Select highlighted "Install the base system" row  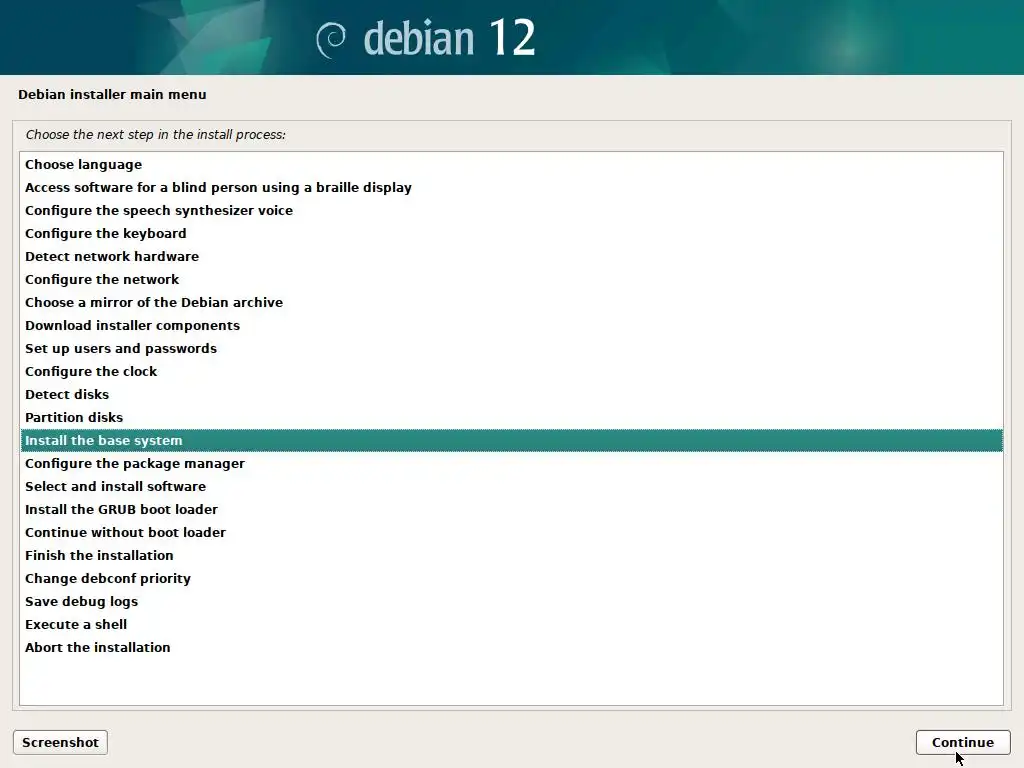511,440
